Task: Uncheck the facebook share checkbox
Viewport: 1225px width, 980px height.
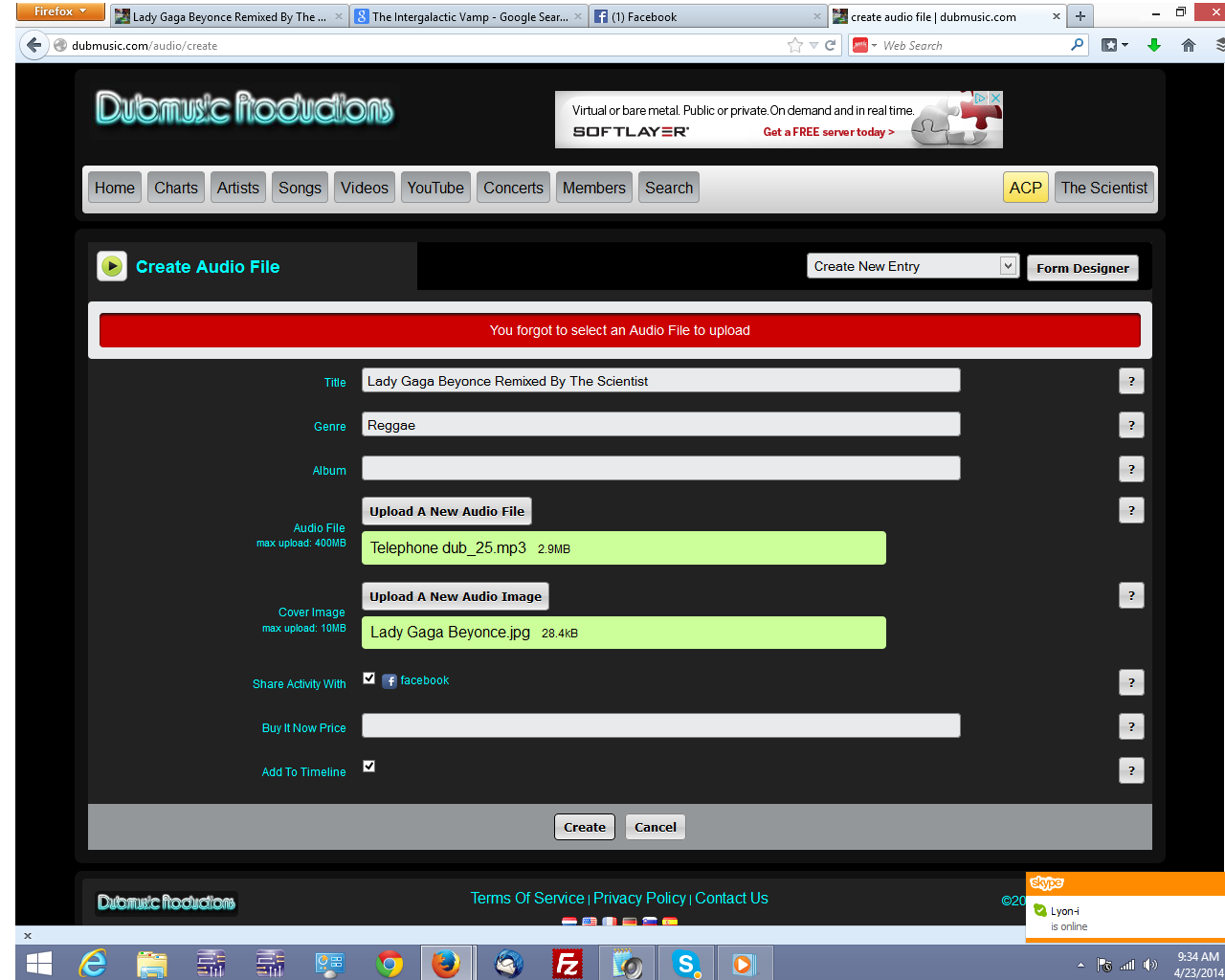Action: (368, 679)
